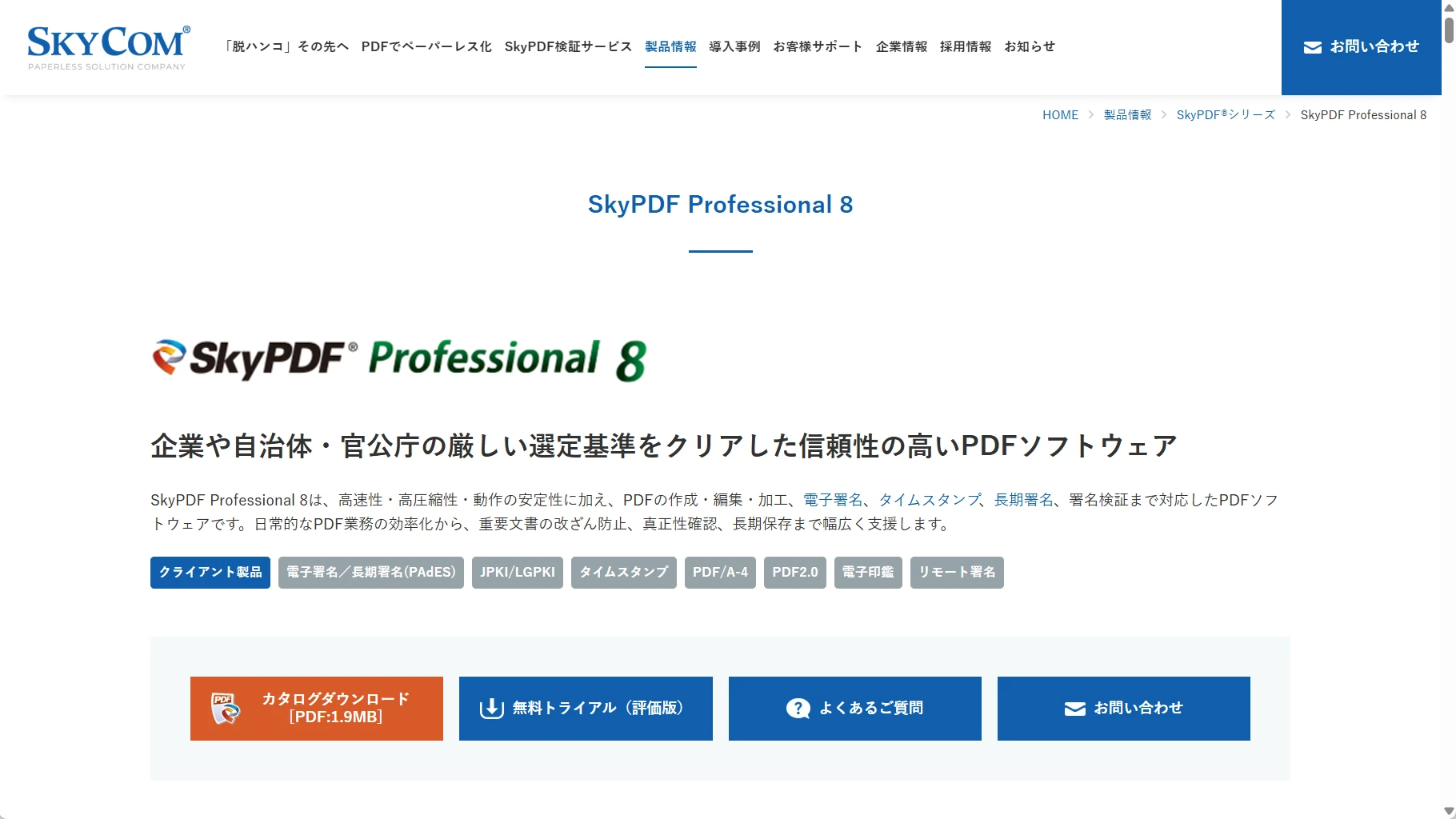This screenshot has height=819, width=1456.
Task: Click the PDF catalog icon on orange button
Action: point(226,708)
